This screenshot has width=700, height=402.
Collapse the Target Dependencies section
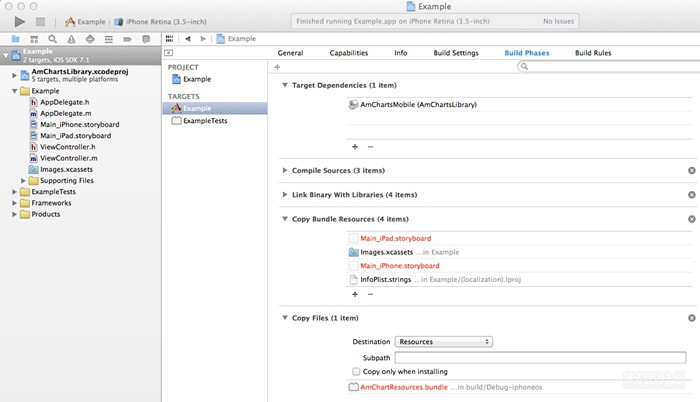pyautogui.click(x=284, y=85)
